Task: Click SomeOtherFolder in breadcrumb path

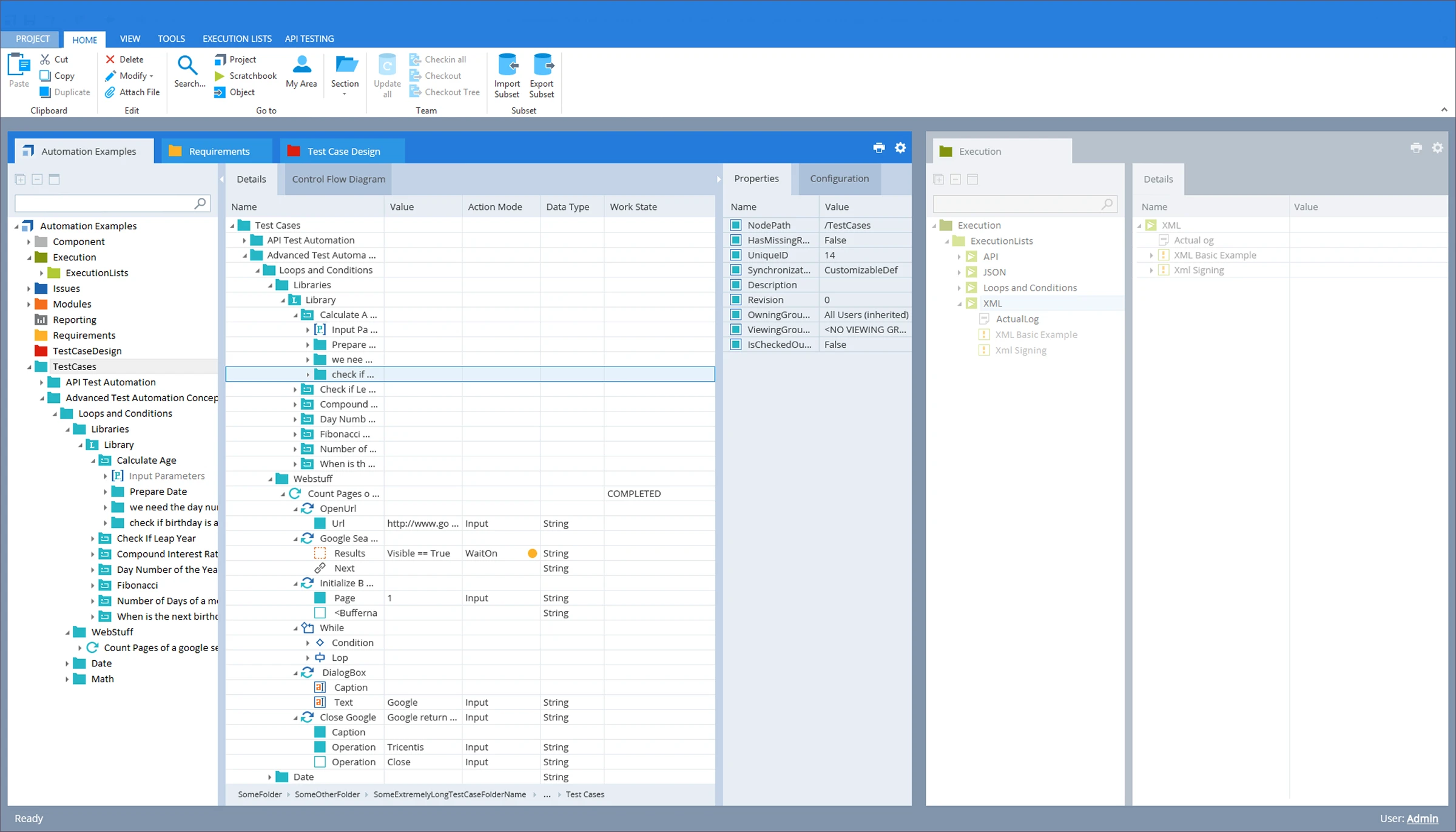Action: [x=327, y=794]
